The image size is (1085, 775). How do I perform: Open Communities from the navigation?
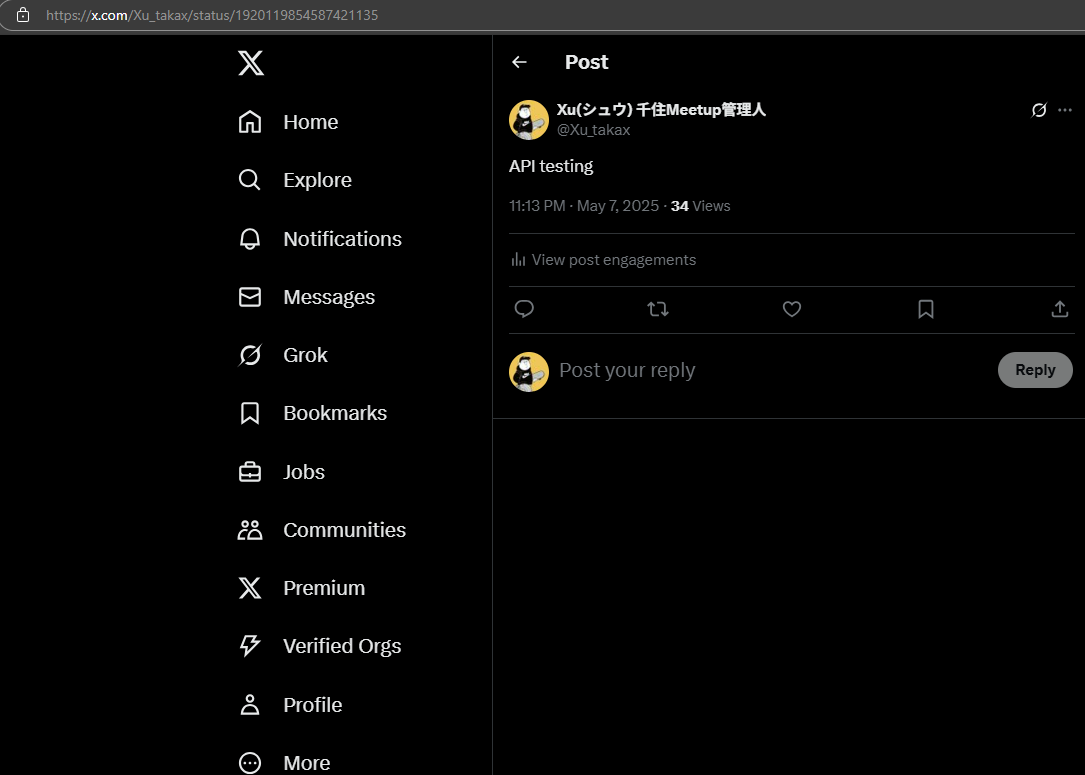click(345, 530)
